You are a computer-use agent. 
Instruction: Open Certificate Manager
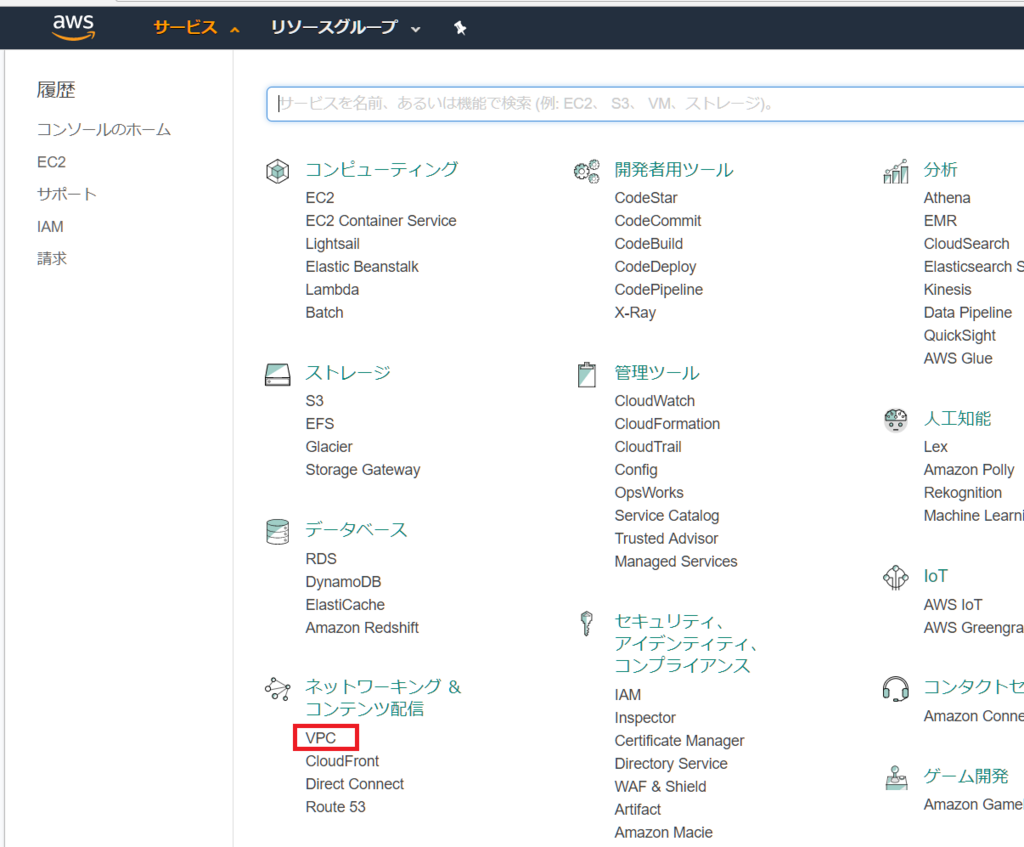(x=679, y=741)
